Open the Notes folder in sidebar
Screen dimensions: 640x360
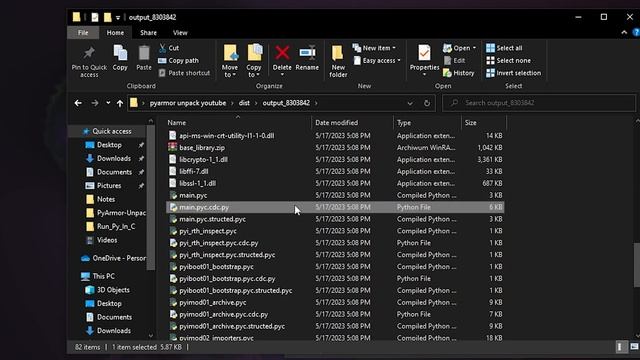pyautogui.click(x=106, y=199)
